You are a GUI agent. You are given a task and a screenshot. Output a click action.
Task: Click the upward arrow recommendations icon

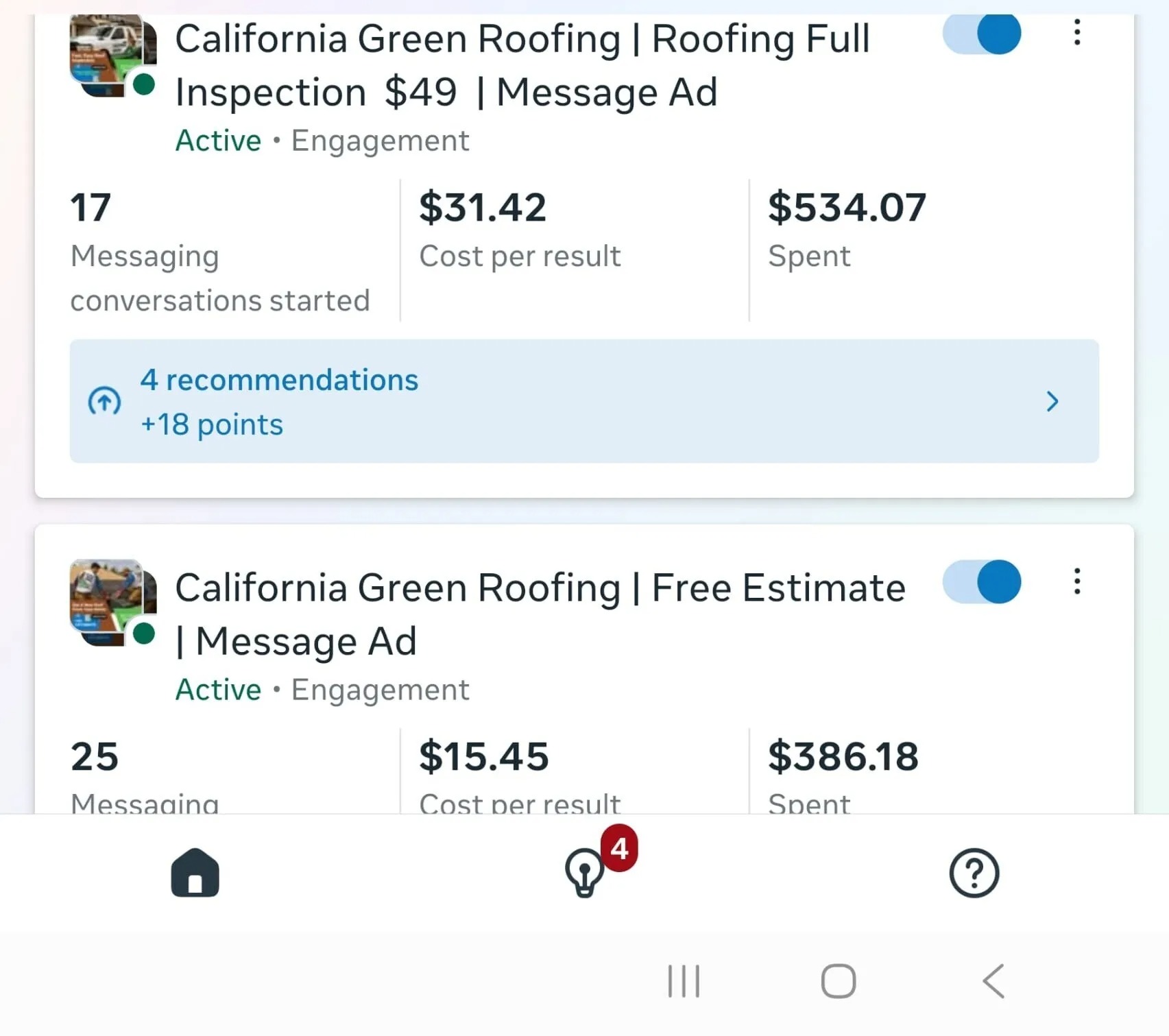tap(104, 401)
